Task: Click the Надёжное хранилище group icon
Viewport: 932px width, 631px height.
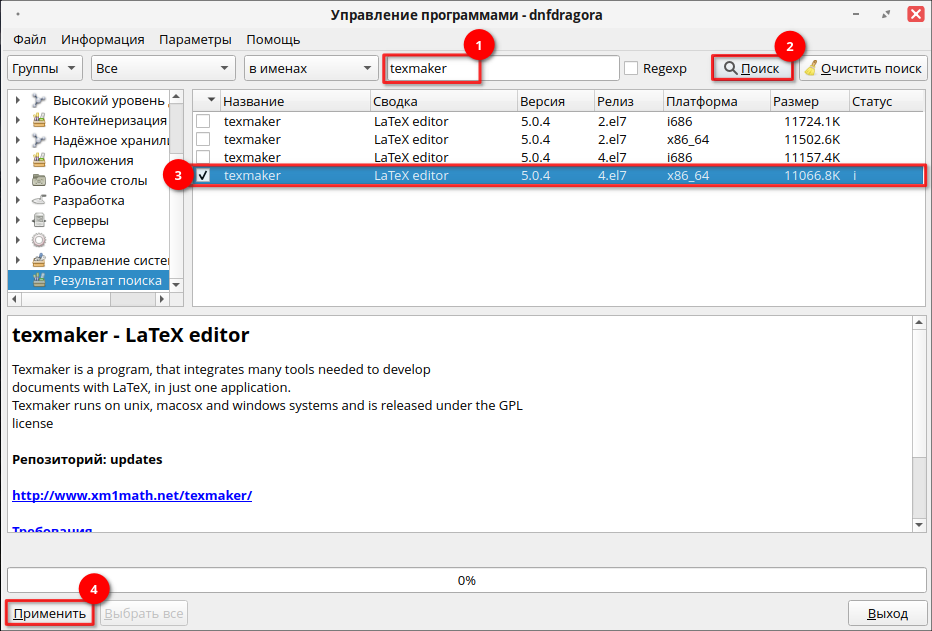Action: pos(39,141)
